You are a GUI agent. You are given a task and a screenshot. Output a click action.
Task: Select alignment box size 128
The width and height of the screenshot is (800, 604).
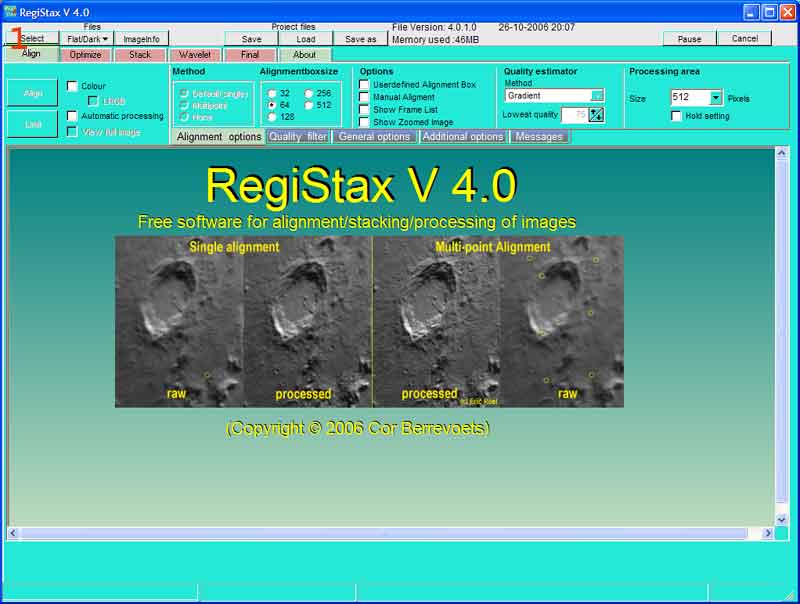[272, 117]
